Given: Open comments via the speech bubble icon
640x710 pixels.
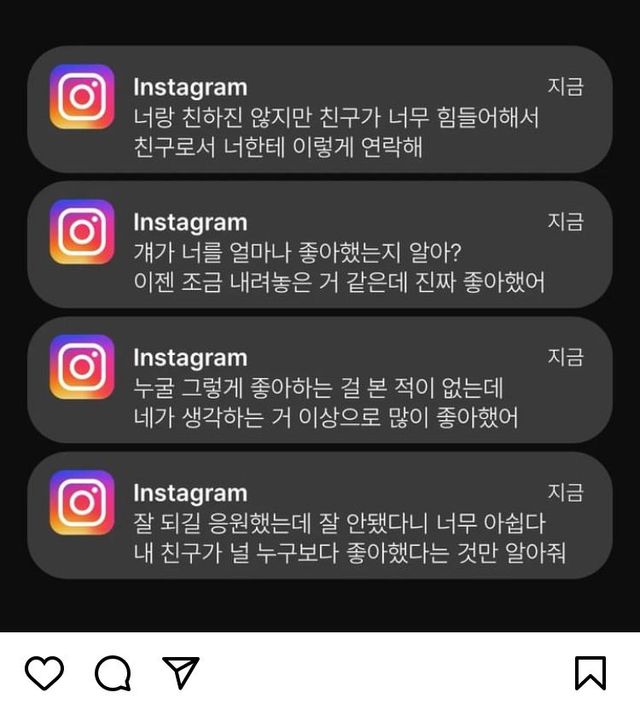Looking at the screenshot, I should click(113, 673).
